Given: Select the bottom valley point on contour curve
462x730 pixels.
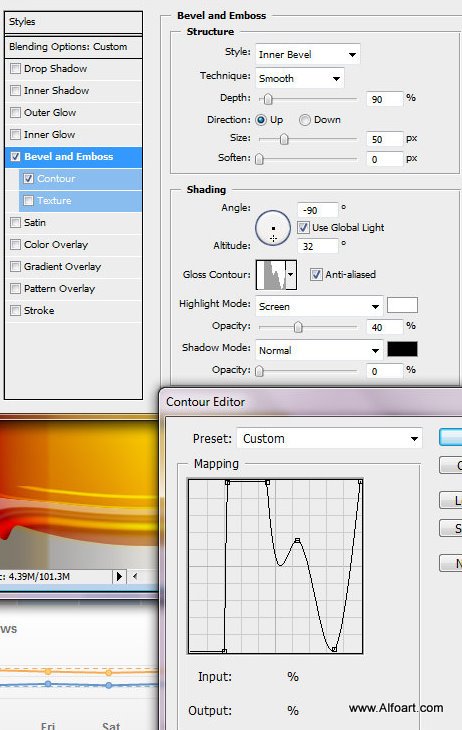Looking at the screenshot, I should click(x=334, y=649).
